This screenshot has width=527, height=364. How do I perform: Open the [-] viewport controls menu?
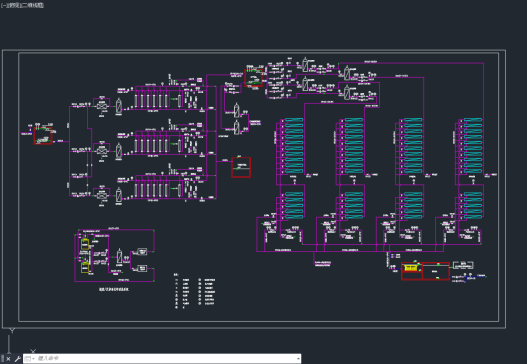3,5
